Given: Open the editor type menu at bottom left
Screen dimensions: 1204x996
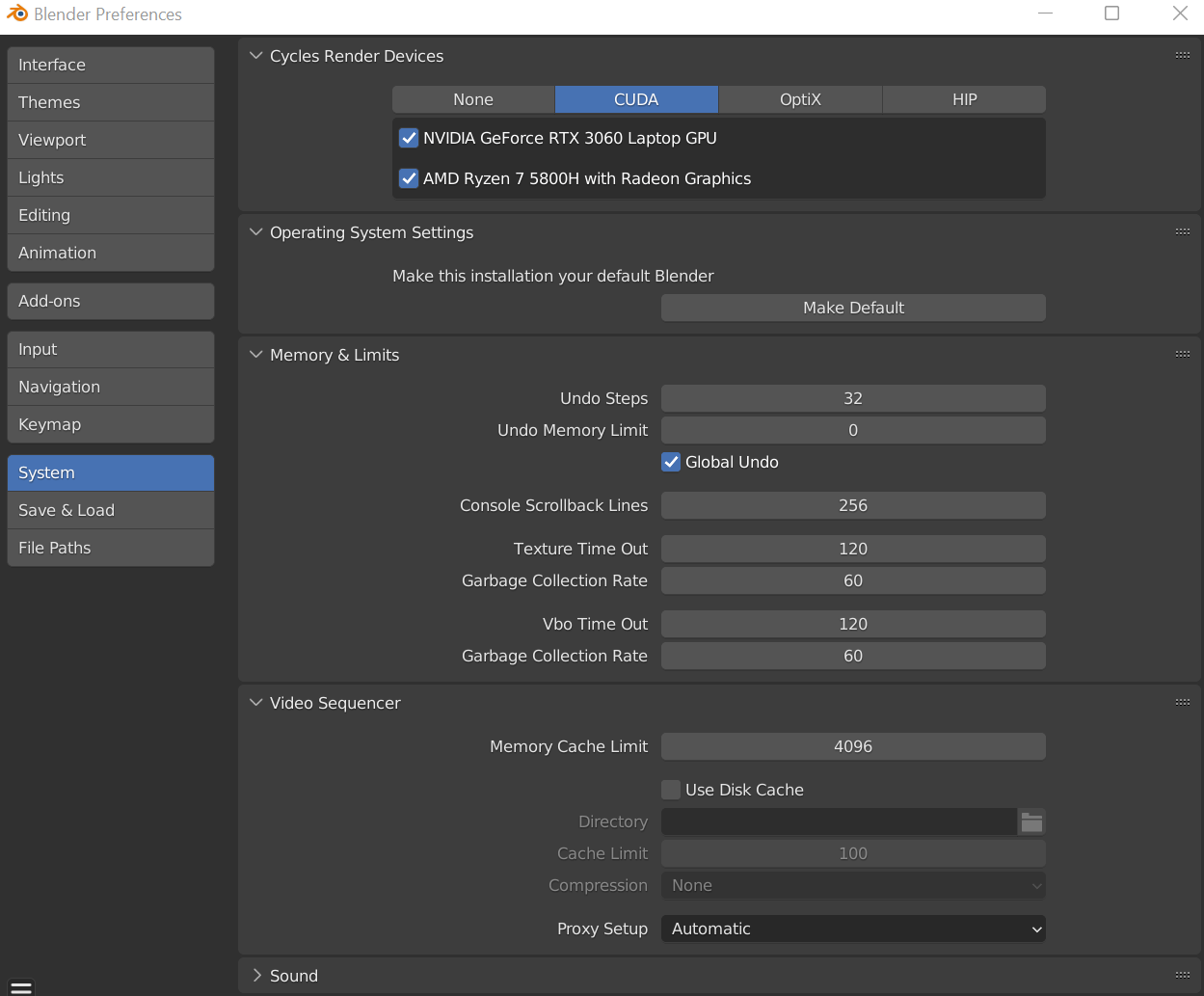Looking at the screenshot, I should (x=20, y=986).
